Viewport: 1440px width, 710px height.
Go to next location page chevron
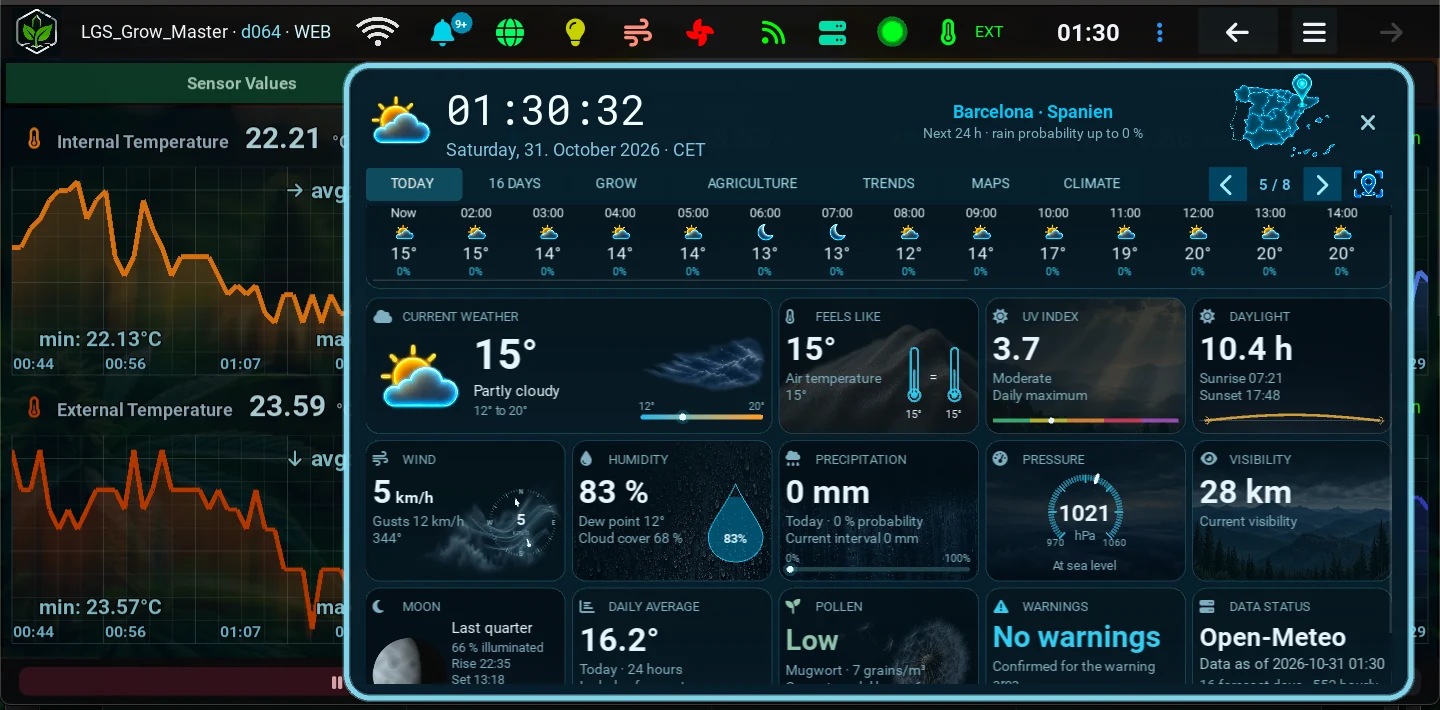click(1322, 184)
